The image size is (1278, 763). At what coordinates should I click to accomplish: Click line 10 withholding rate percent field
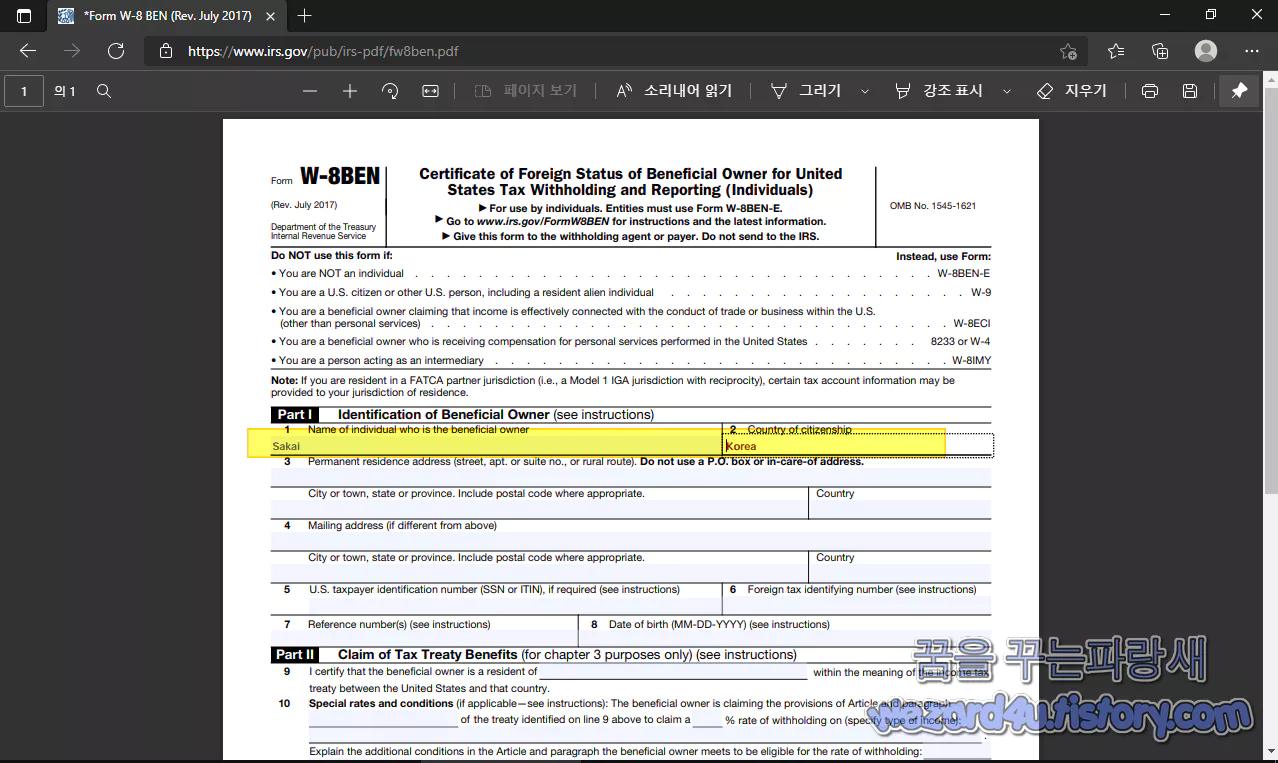(x=707, y=720)
